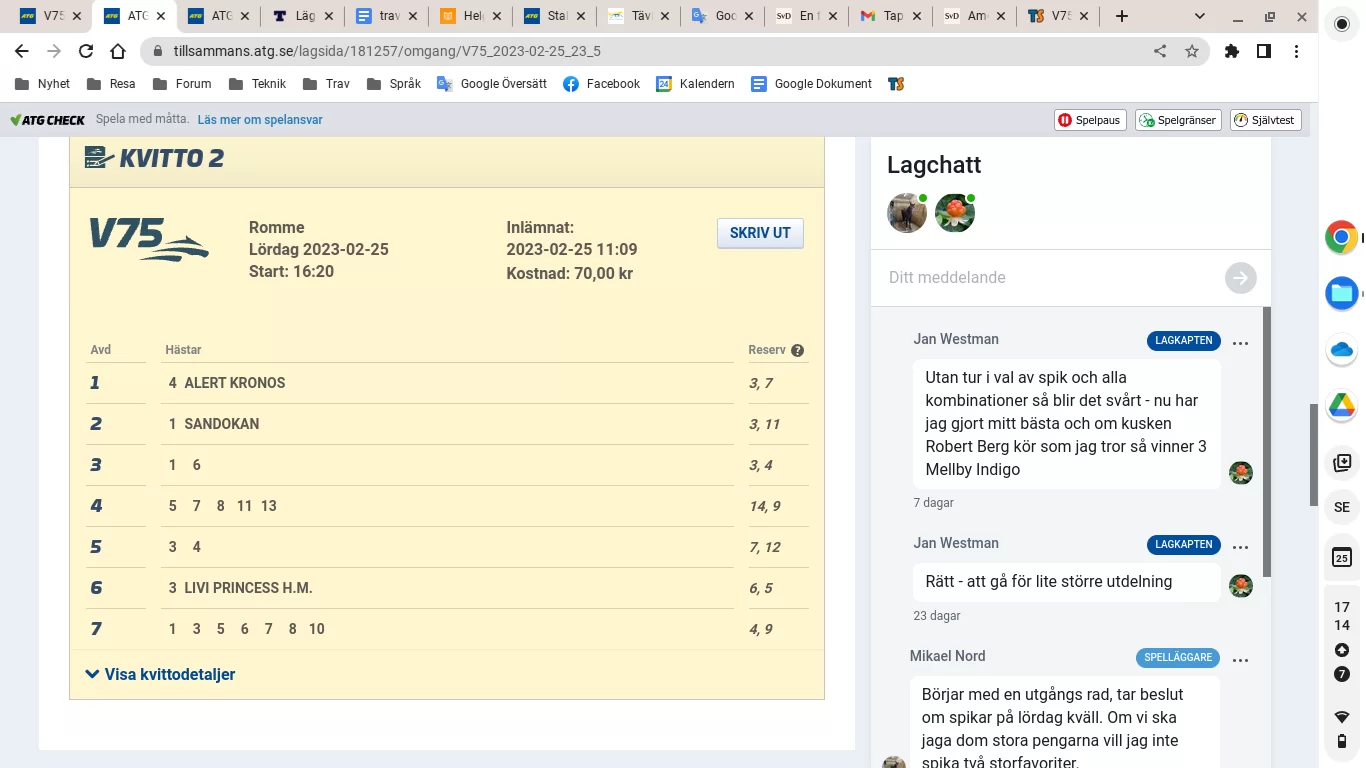Screen dimensions: 1366x768
Task: Open options menu on Mikael Nord's message
Action: point(1240,660)
